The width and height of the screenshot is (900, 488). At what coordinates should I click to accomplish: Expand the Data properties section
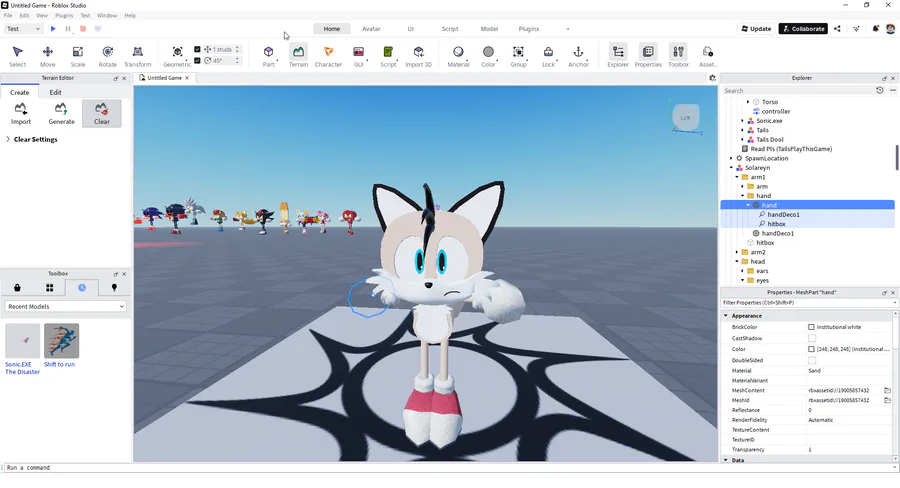click(x=726, y=460)
